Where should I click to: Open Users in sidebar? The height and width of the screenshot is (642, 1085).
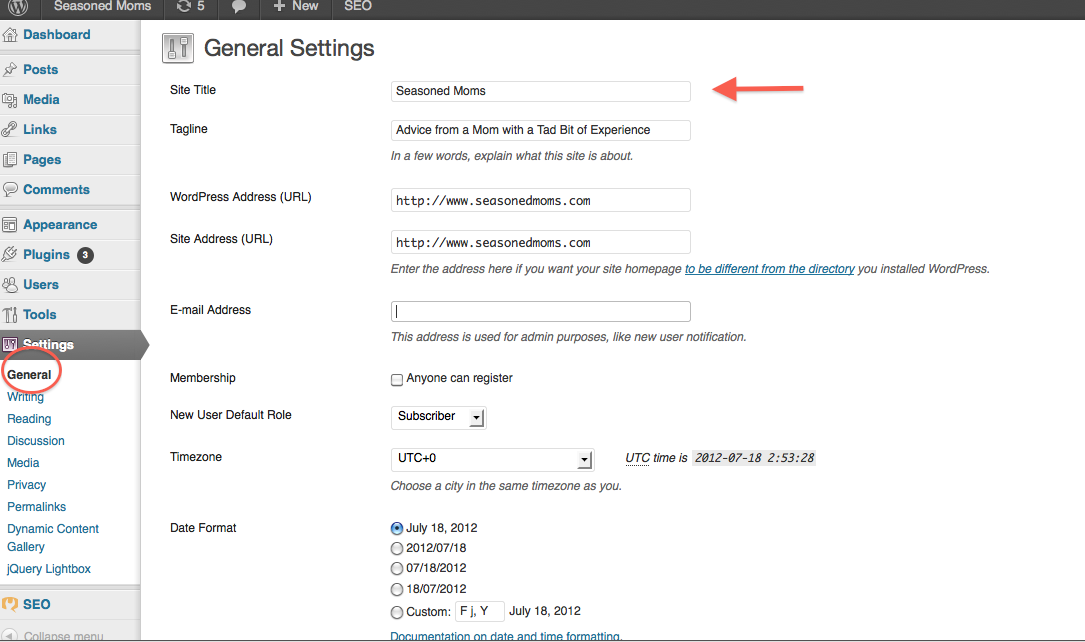(41, 284)
